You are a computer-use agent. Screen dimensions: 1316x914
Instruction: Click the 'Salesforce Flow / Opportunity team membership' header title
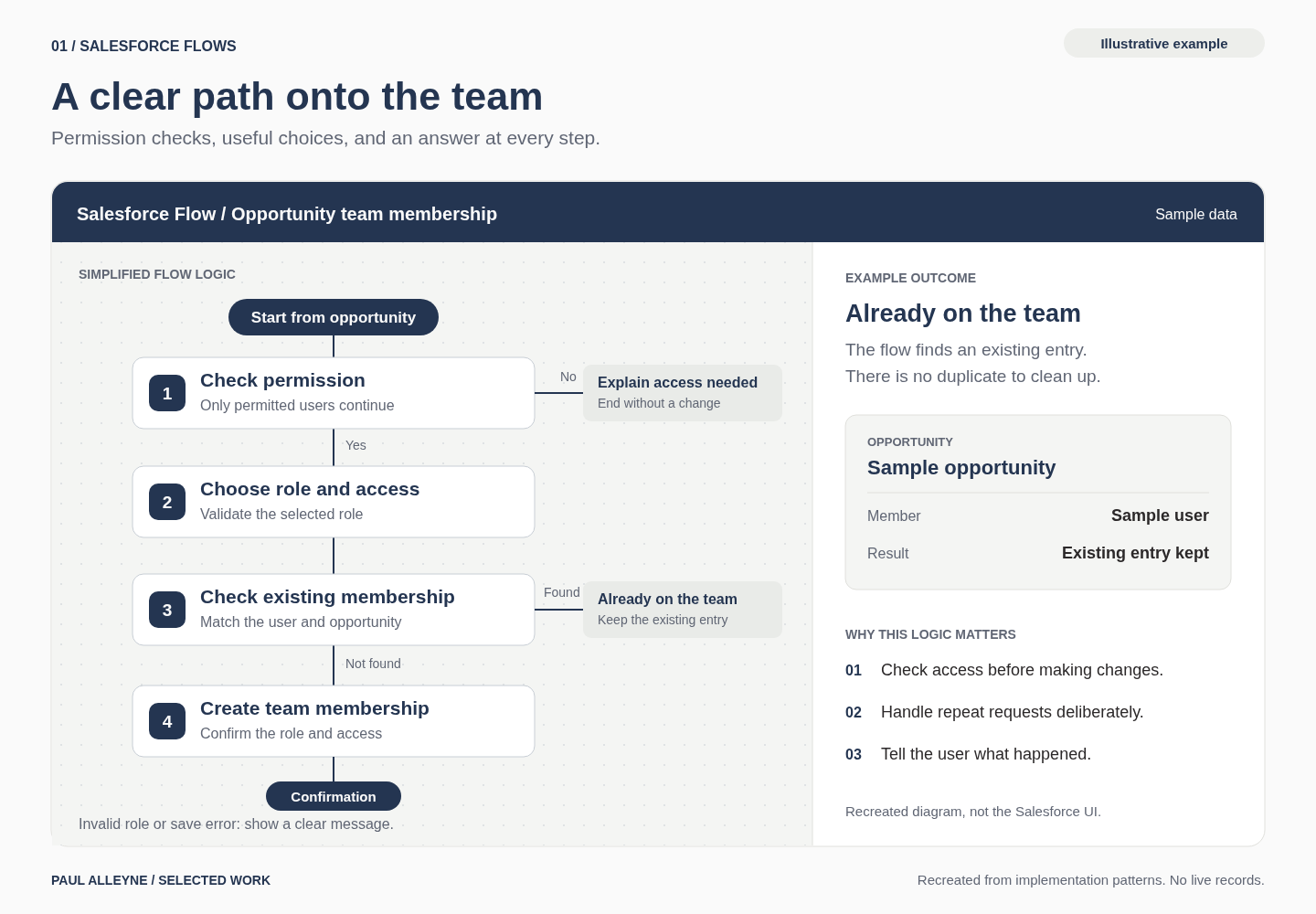tap(287, 214)
